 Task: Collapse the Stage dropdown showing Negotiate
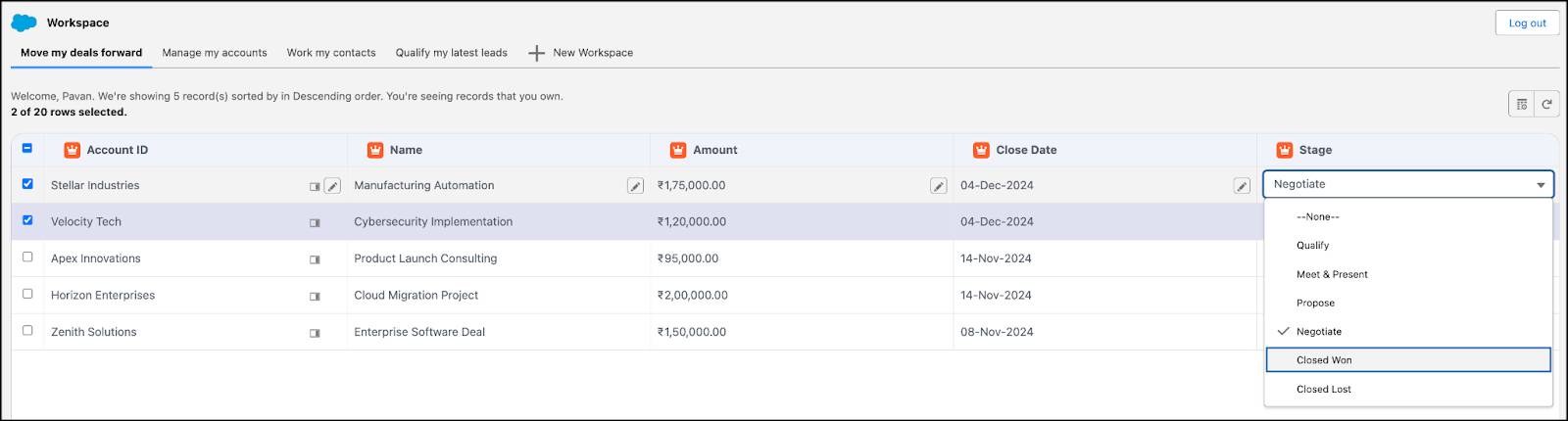pos(1408,184)
